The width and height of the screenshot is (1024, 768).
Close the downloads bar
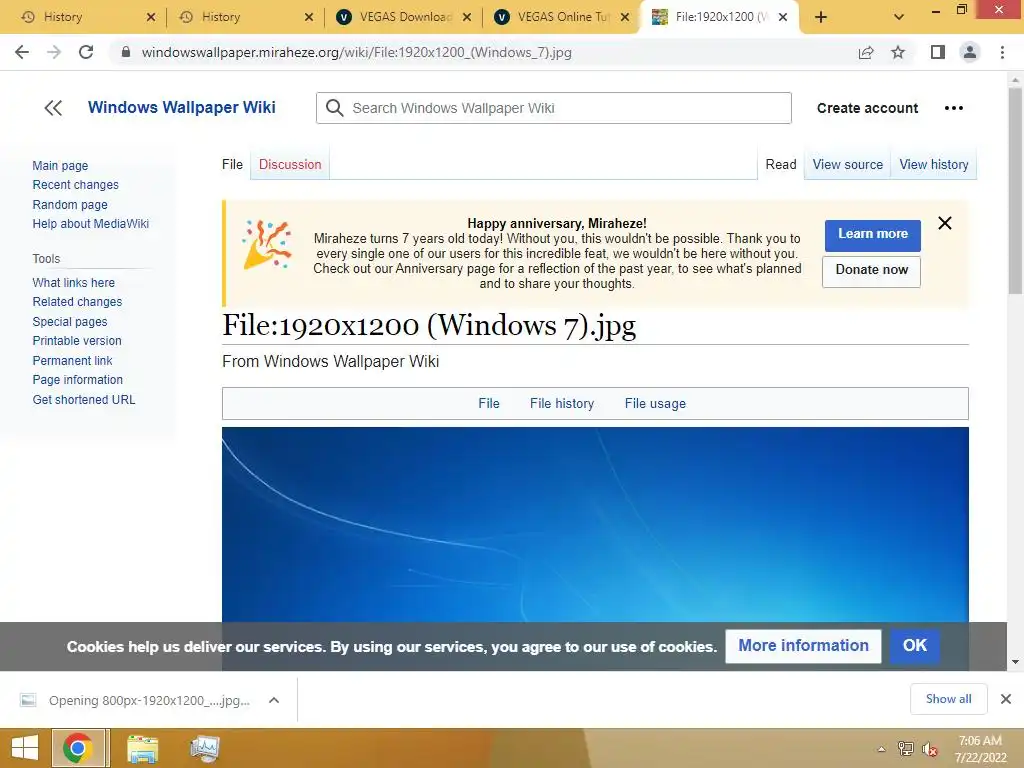coord(1006,699)
